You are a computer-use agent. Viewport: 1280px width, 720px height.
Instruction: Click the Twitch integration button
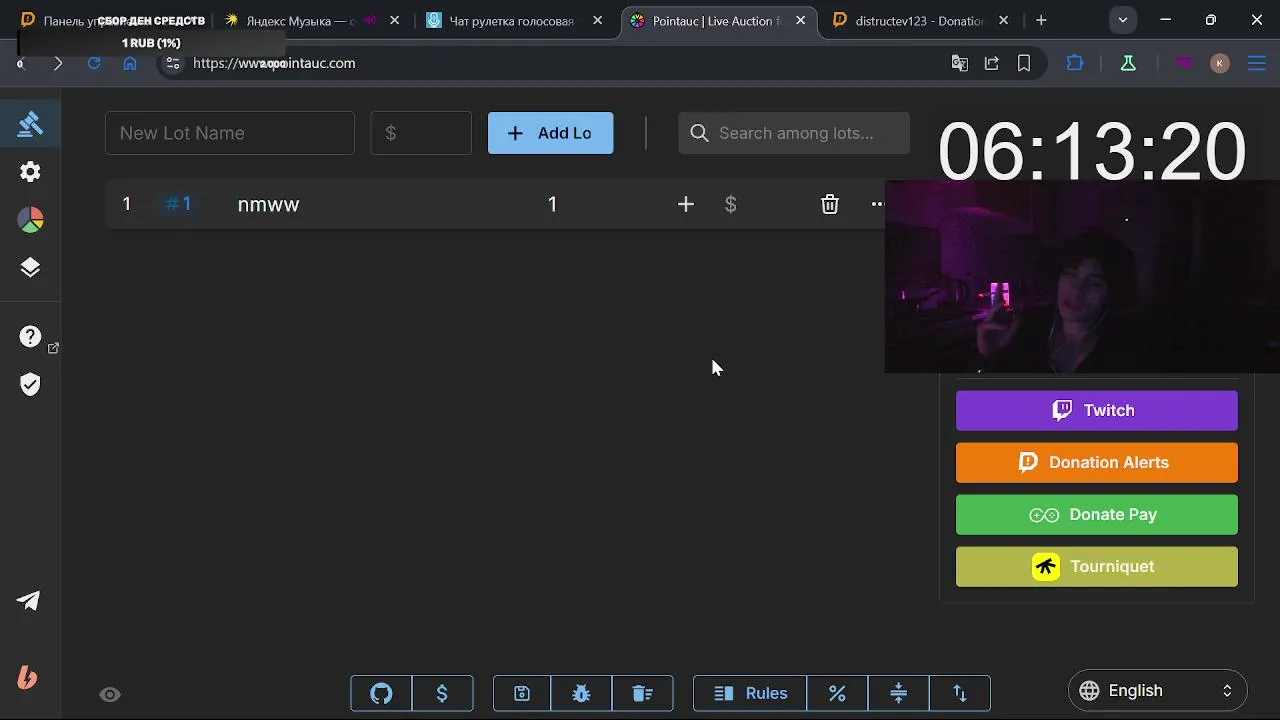click(x=1097, y=410)
